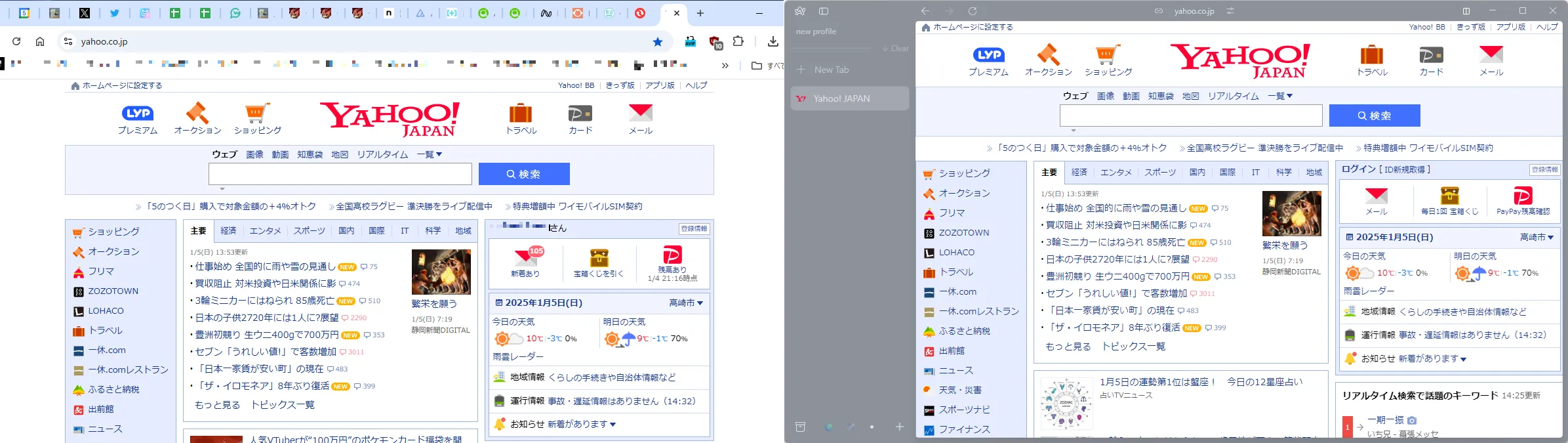The height and width of the screenshot is (443, 1568).
Task: Switch to the Notion 'n' tab in Chrome
Action: 389,13
